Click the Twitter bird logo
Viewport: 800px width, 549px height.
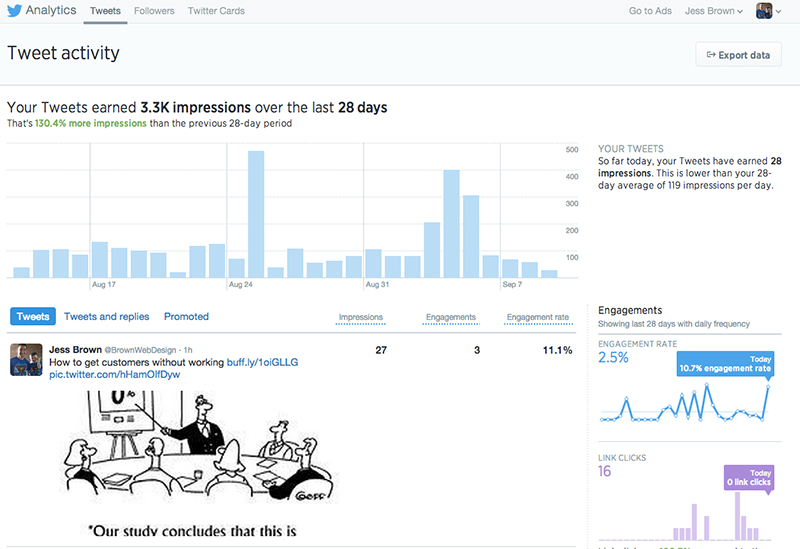14,10
